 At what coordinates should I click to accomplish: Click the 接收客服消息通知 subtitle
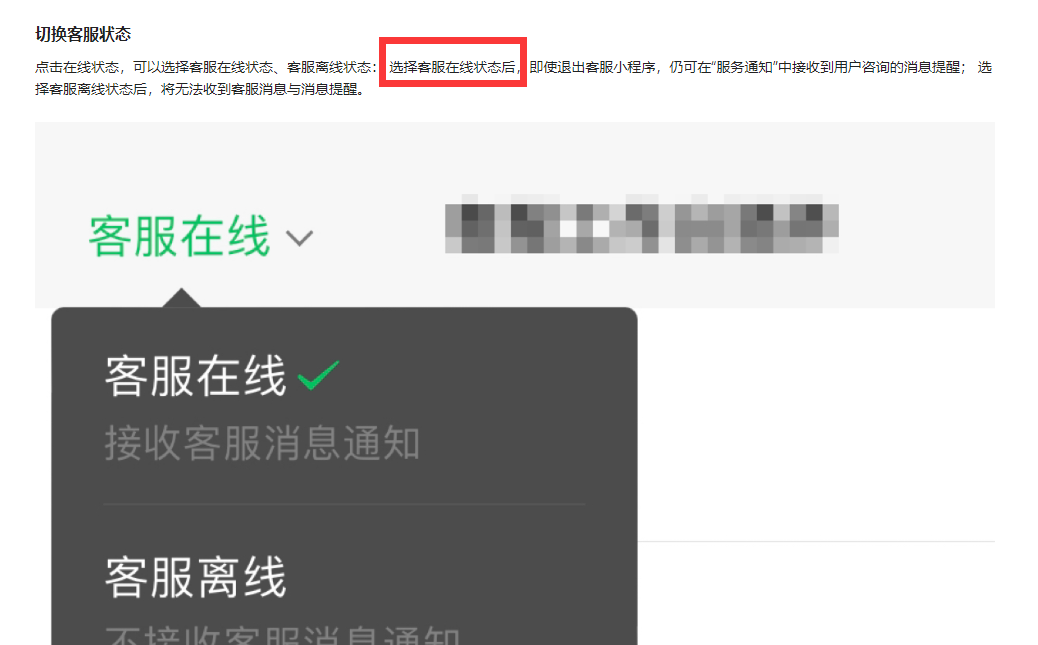click(x=262, y=443)
